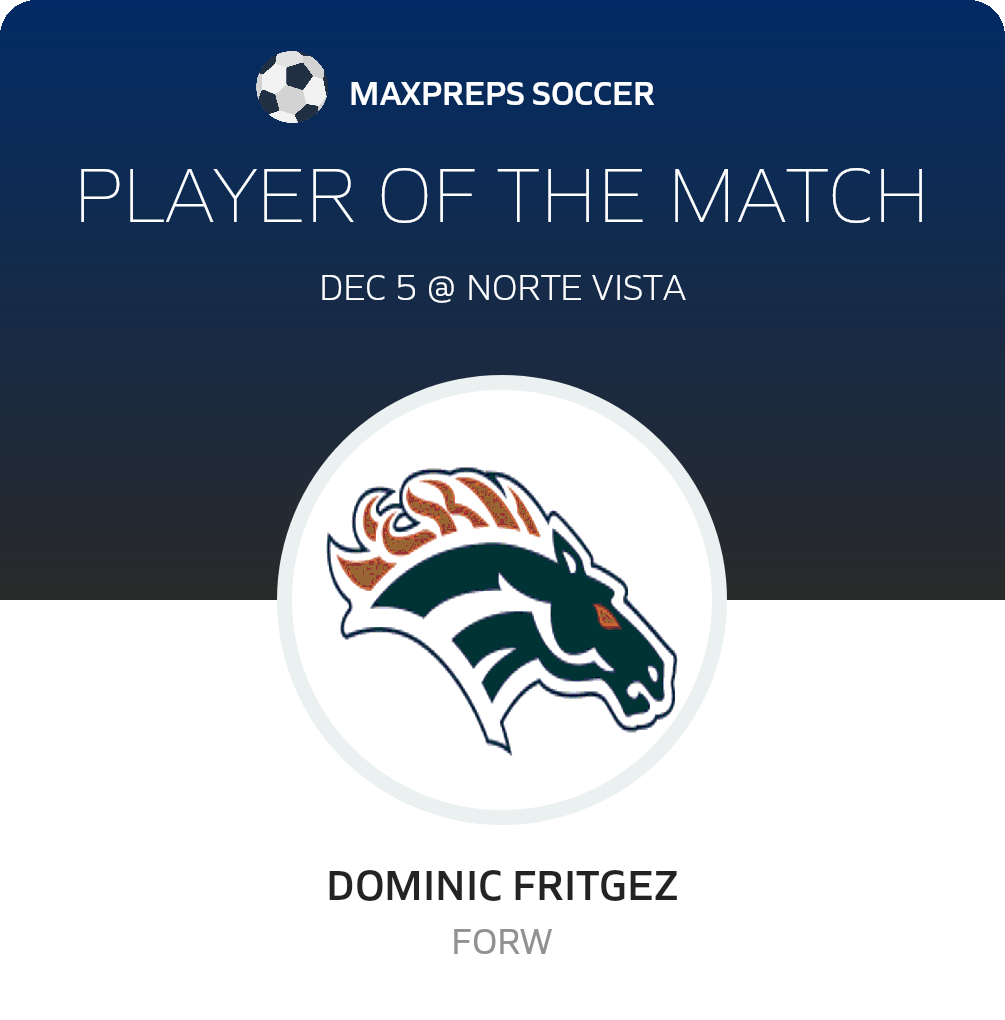Click the word SOCCER in header

pos(593,94)
